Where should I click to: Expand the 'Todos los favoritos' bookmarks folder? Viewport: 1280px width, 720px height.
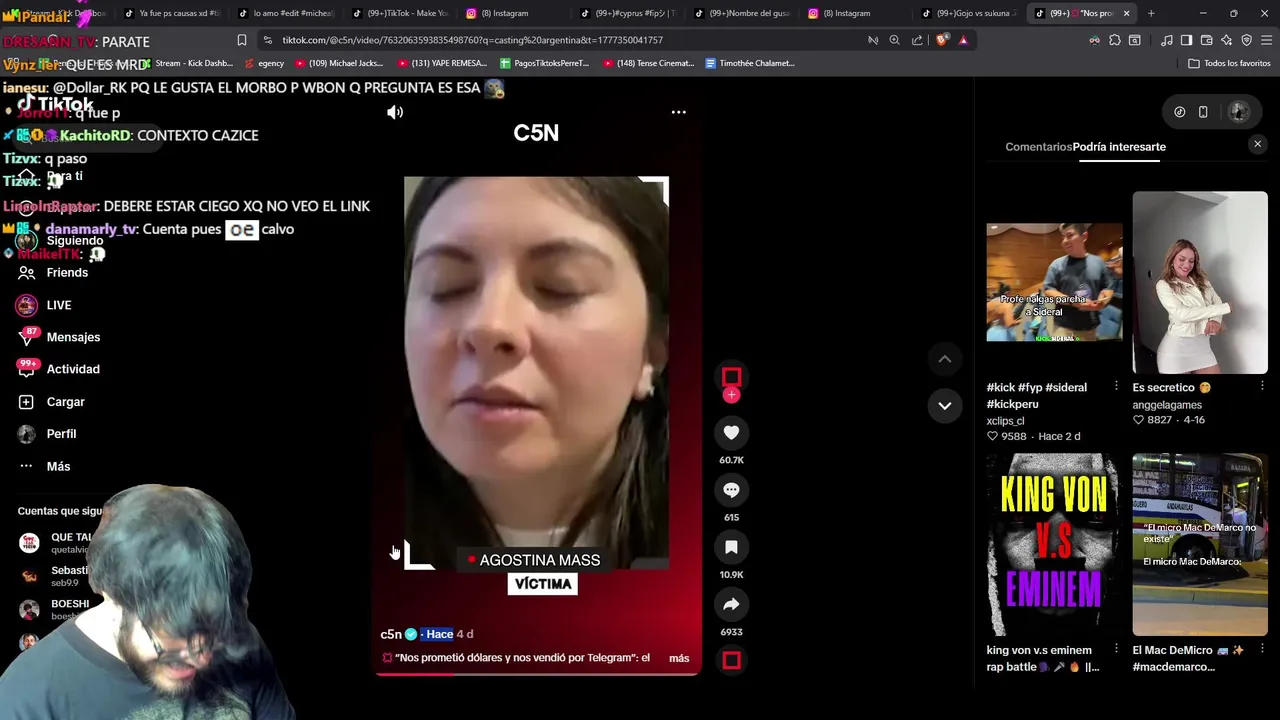(x=1229, y=63)
